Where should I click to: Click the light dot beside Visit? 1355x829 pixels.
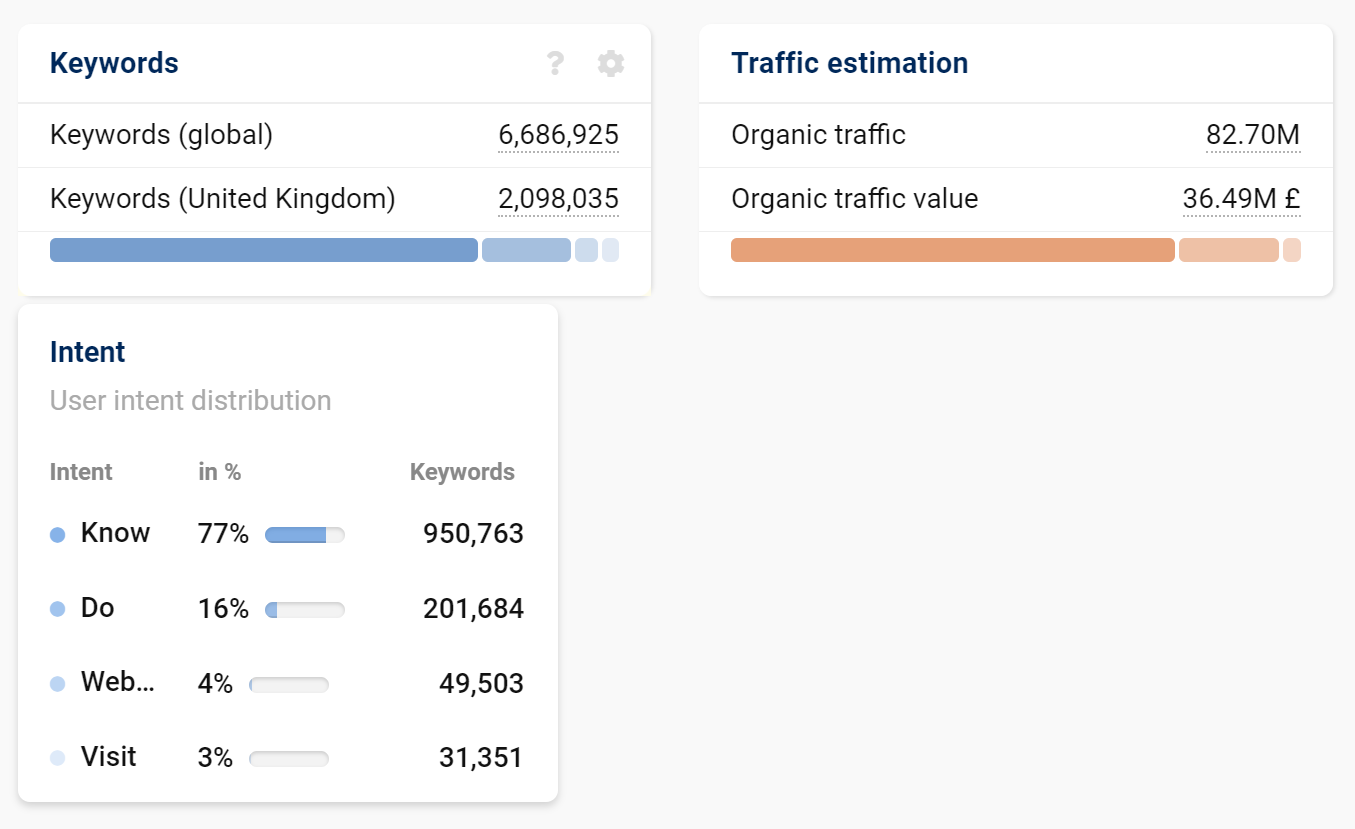pos(57,759)
